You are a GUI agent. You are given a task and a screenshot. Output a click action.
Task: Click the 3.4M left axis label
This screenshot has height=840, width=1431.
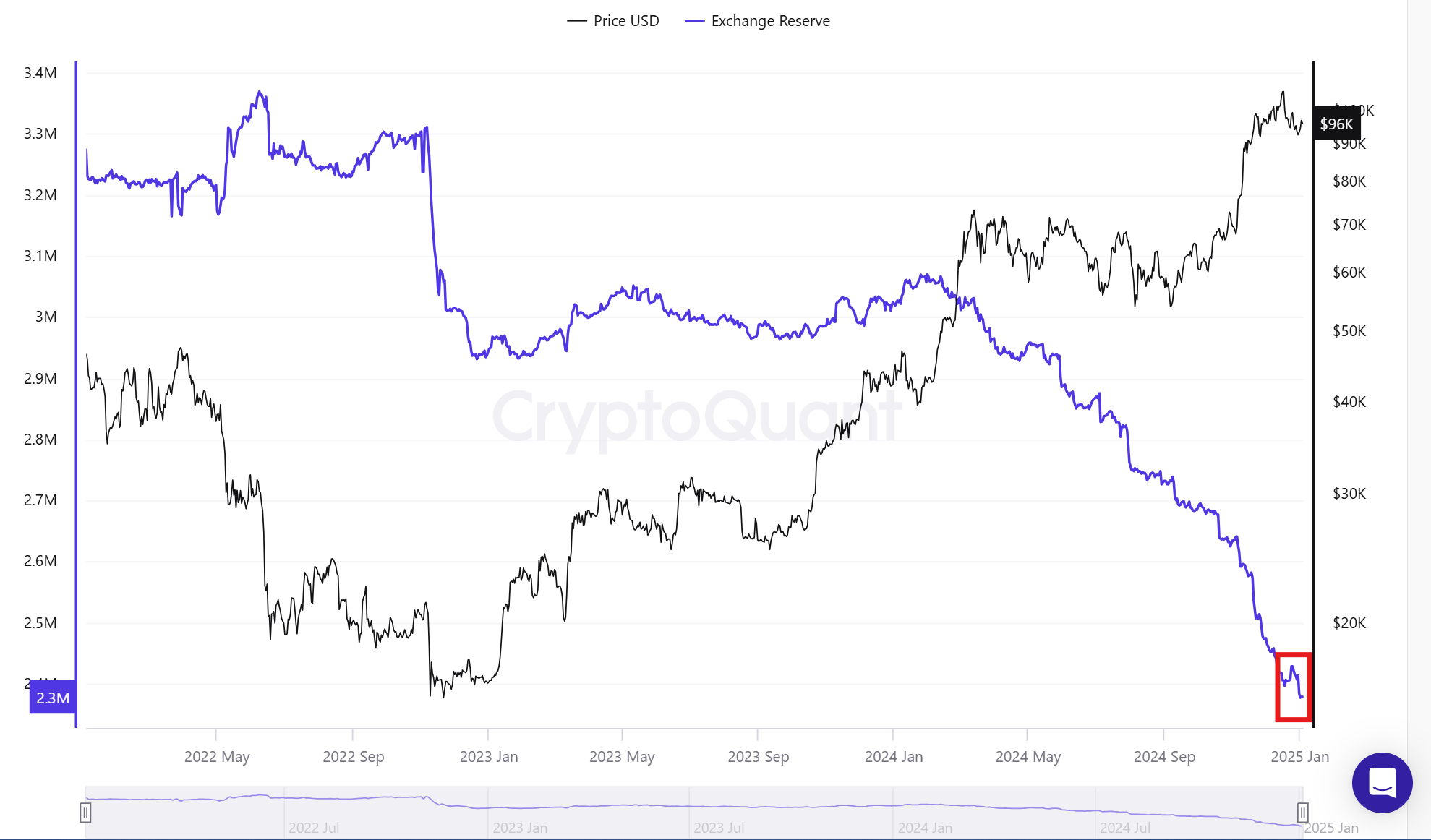40,73
